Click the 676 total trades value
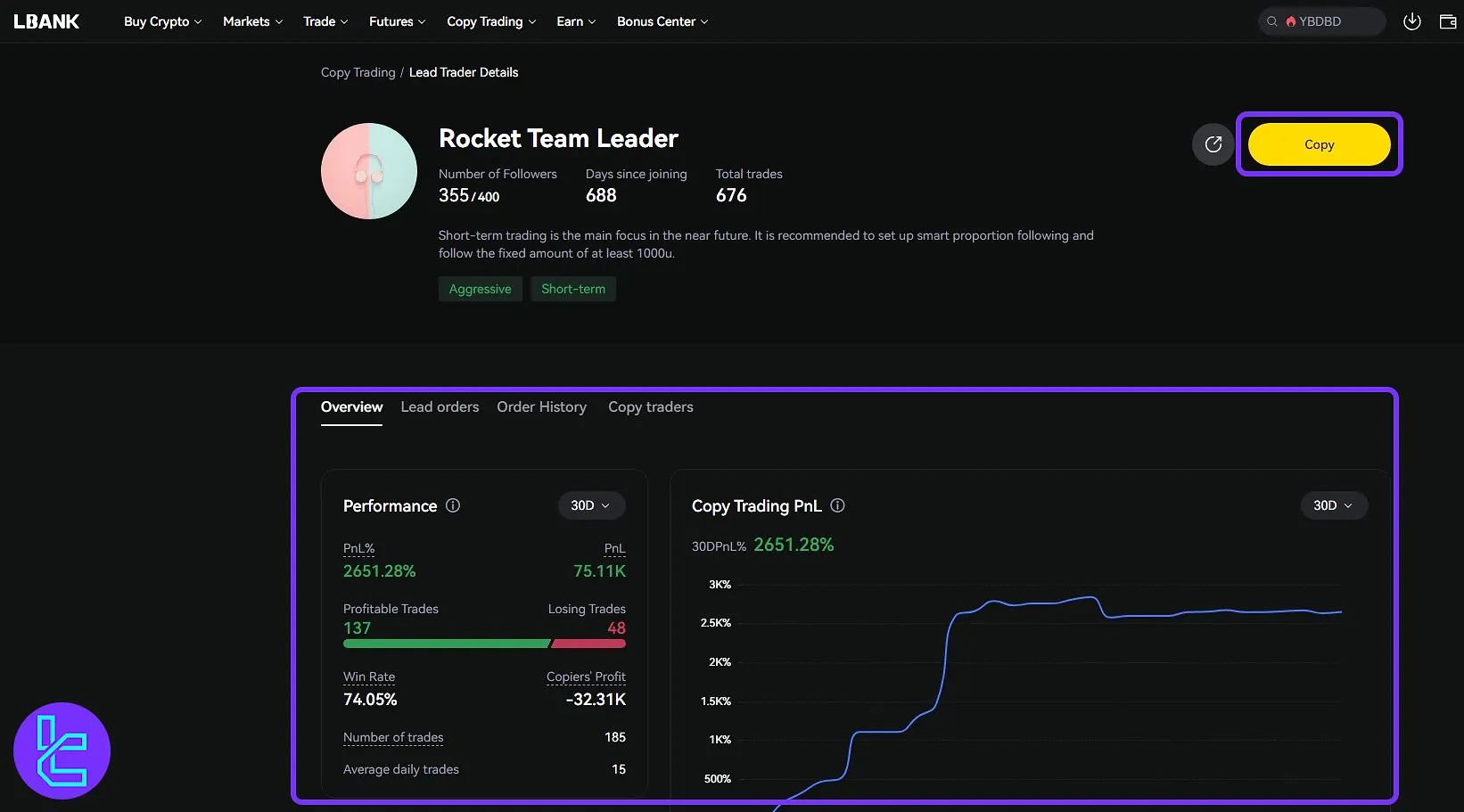Viewport: 1464px width, 812px height. 731,195
